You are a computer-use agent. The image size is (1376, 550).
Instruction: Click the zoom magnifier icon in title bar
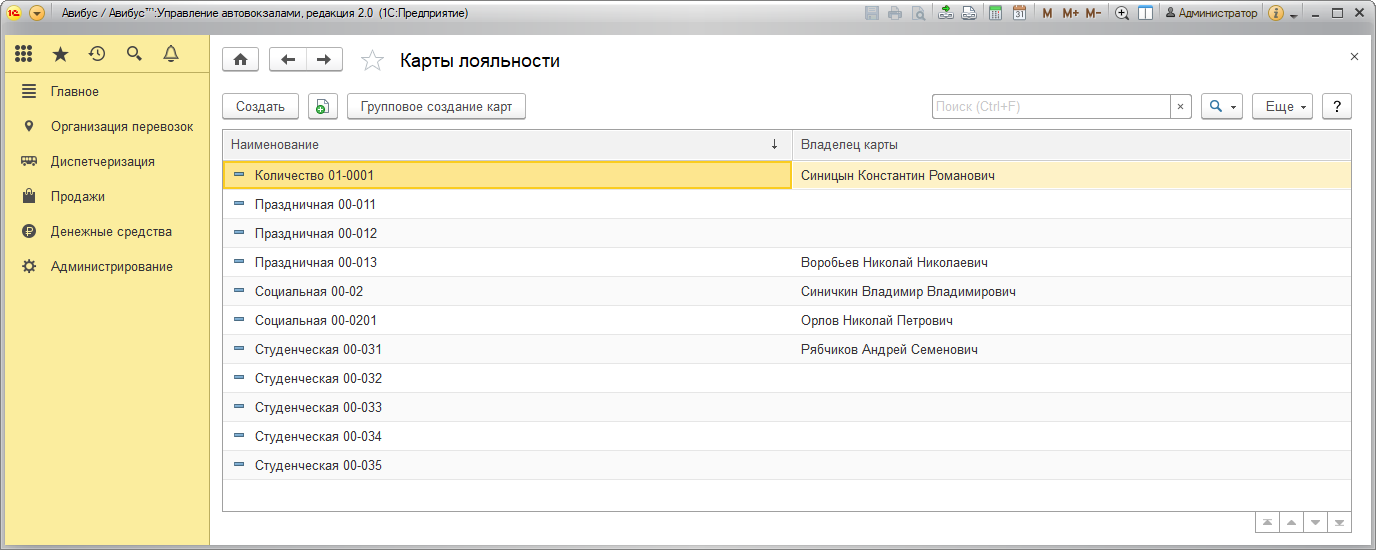(1122, 14)
